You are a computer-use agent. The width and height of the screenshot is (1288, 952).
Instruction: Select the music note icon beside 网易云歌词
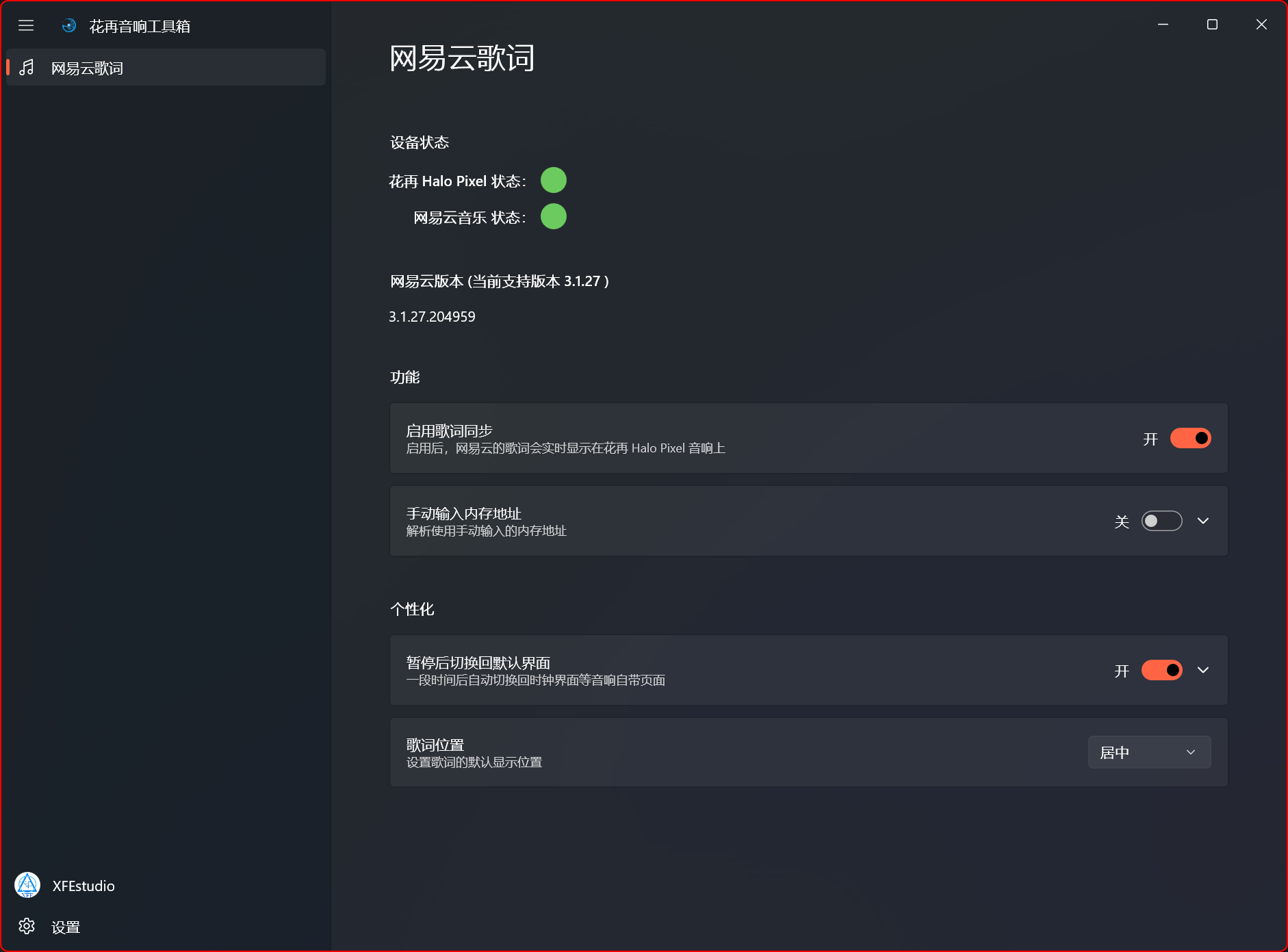click(x=27, y=67)
